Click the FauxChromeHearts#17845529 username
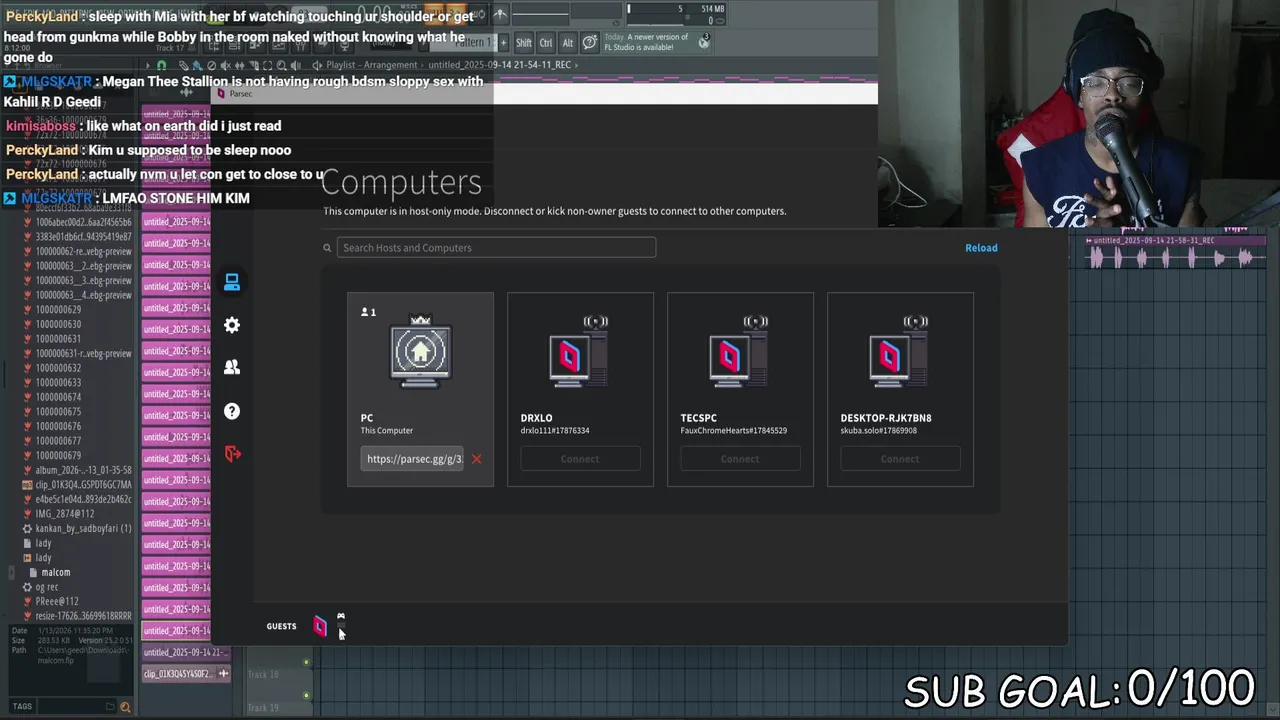 click(x=734, y=431)
